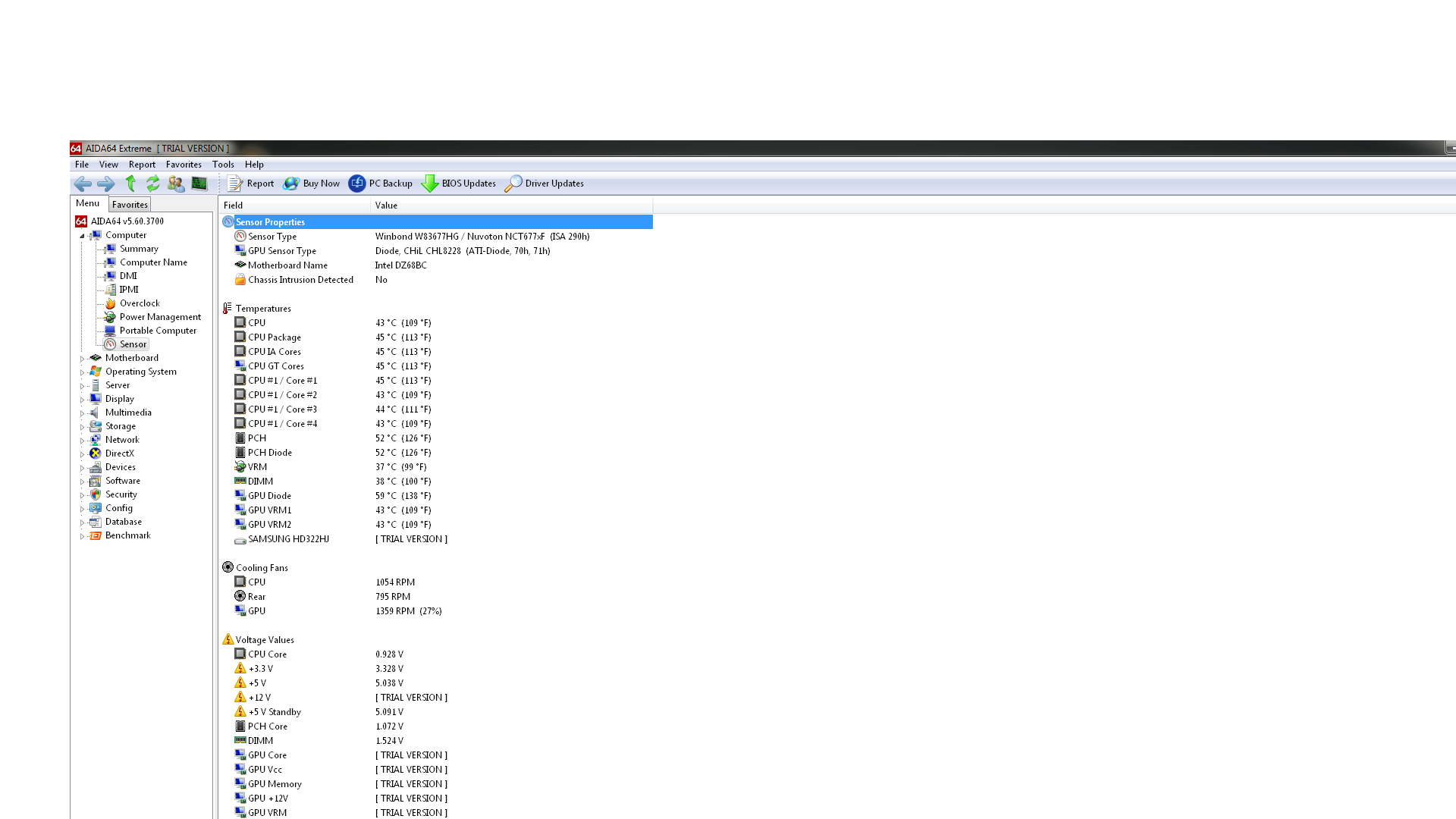Image resolution: width=1456 pixels, height=819 pixels.
Task: Click the SAMSUNG HD322HJ drive icon
Action: [x=240, y=540]
